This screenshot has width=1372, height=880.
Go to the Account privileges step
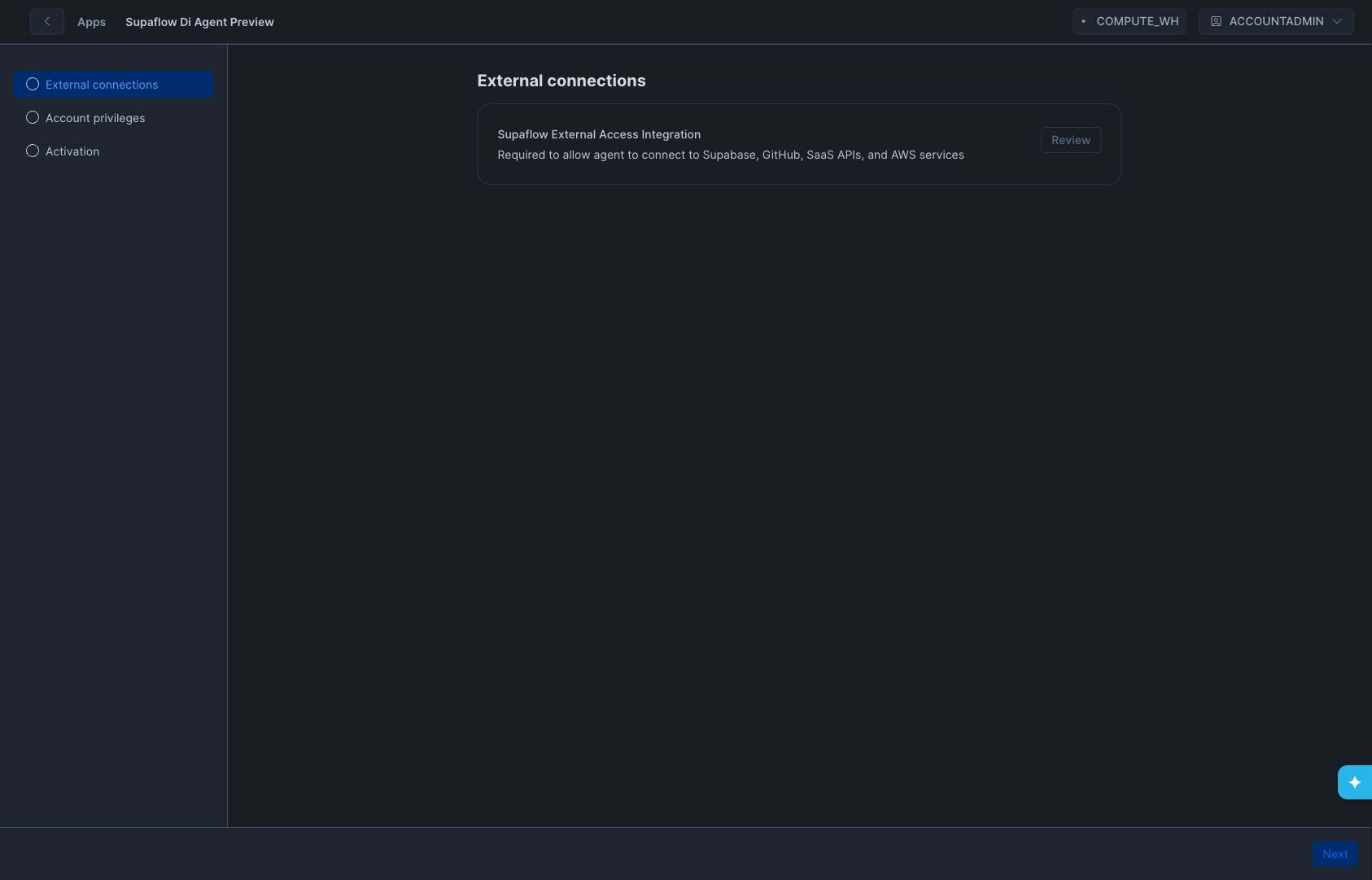tap(95, 118)
